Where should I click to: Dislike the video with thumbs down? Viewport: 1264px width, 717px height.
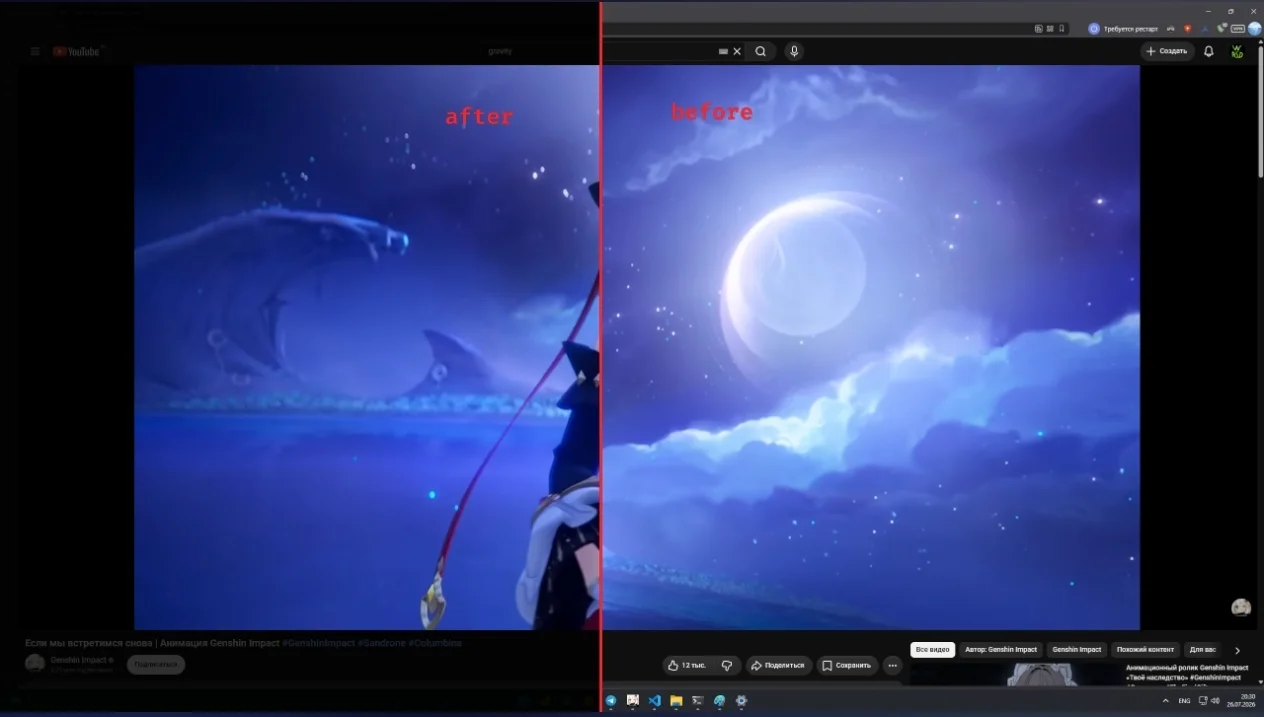pyautogui.click(x=728, y=665)
